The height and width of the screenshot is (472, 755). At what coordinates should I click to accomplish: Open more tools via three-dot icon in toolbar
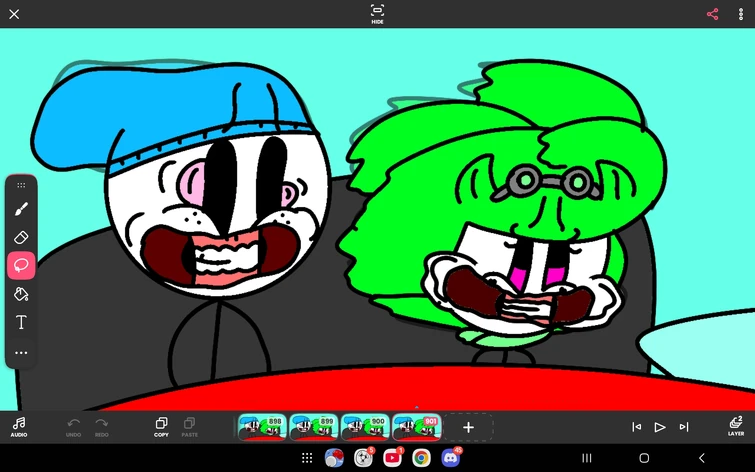[21, 353]
